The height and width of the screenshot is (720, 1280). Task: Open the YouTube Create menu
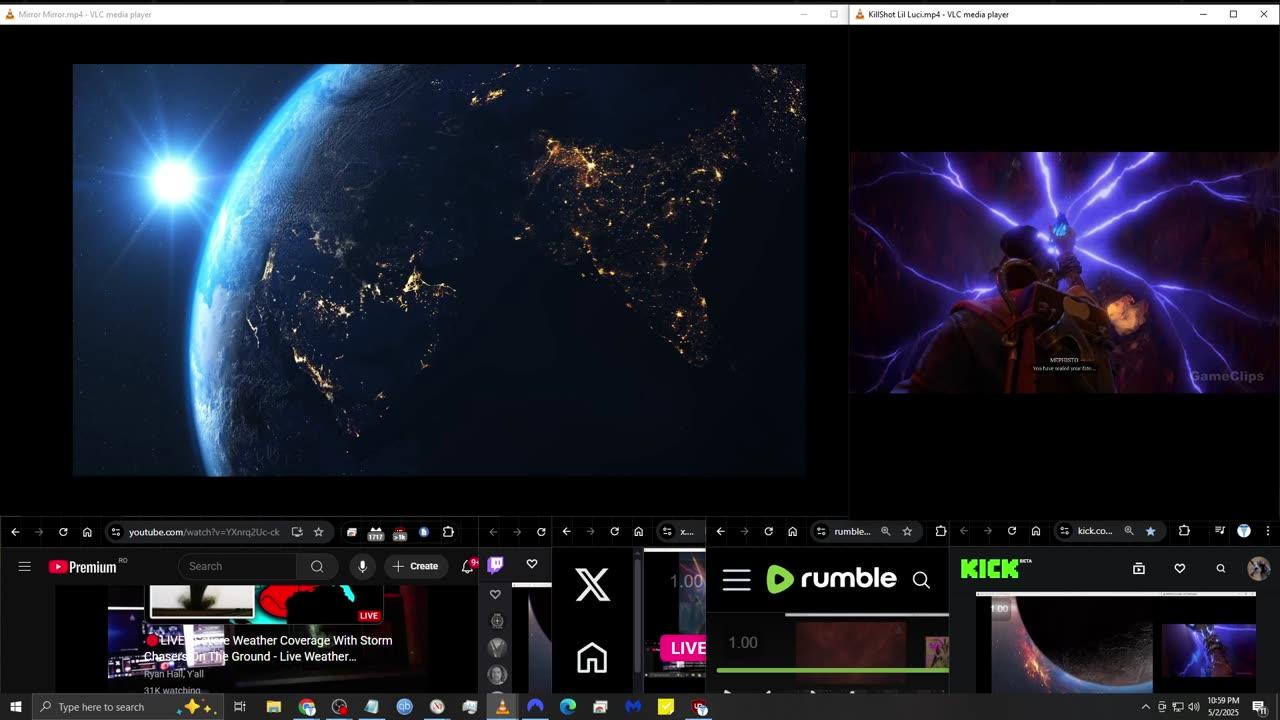coord(416,566)
